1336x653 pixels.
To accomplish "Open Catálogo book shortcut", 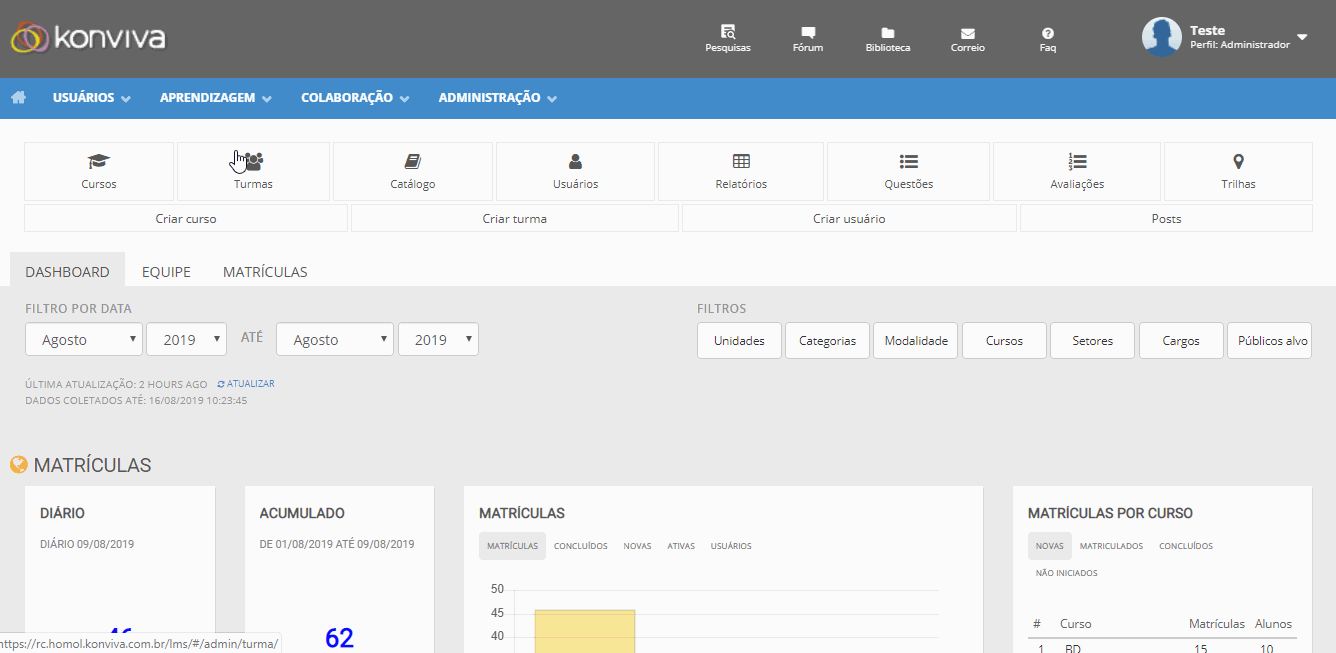I will coord(413,171).
